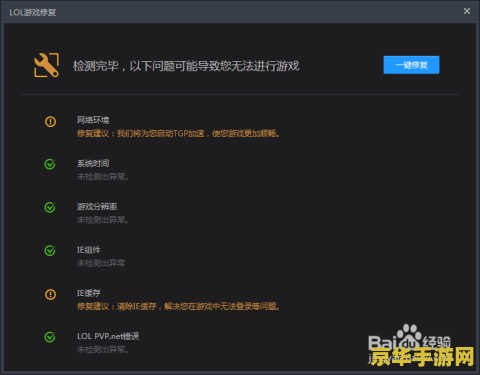Click 未检测出异常 under 系统时间
480x375 pixels.
(103, 176)
